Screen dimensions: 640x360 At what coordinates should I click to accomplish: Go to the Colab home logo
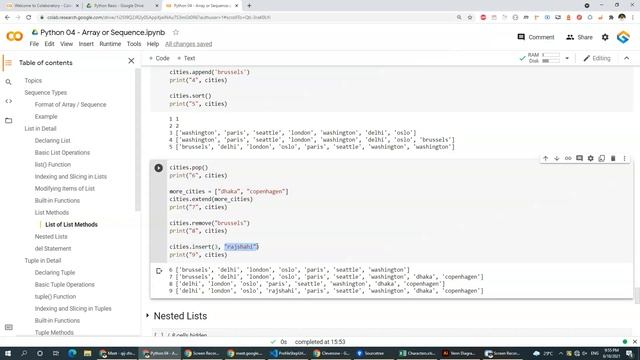[14, 36]
